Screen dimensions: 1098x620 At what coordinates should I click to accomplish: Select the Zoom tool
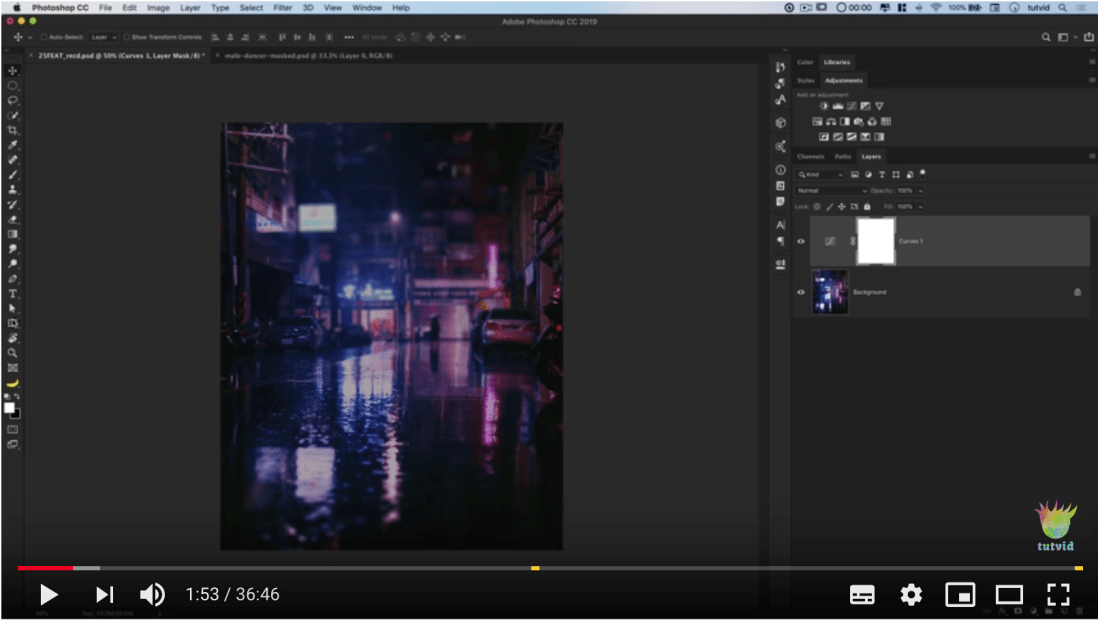pos(13,353)
